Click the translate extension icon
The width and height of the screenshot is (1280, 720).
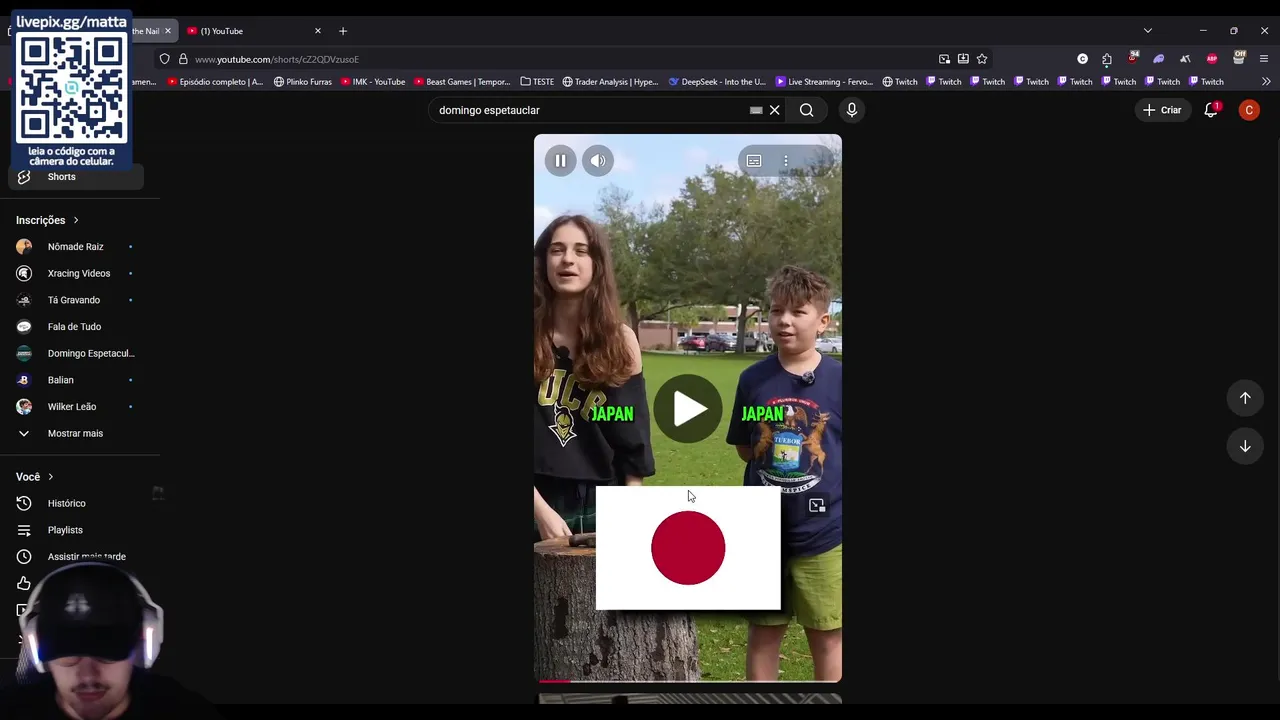(x=1185, y=59)
